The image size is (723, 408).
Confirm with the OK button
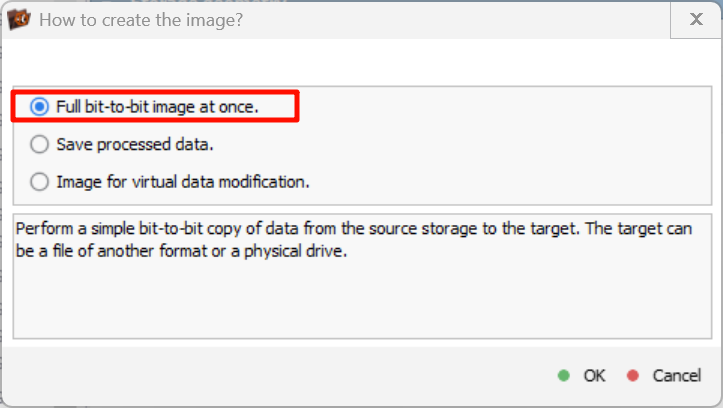pos(594,376)
